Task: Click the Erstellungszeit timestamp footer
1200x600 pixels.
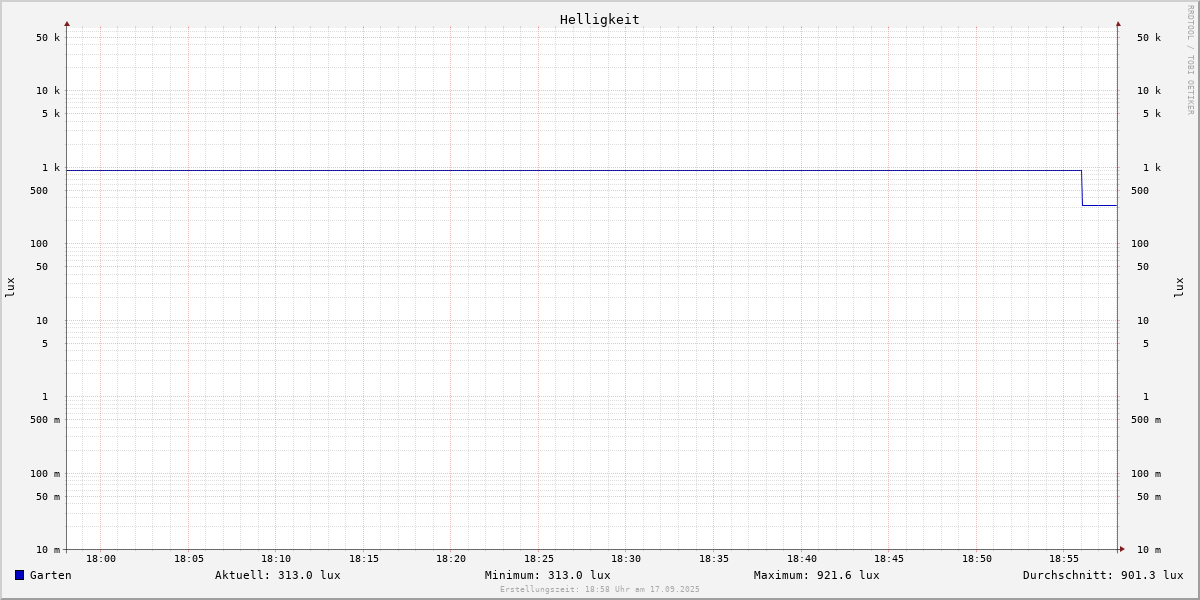Action: 599,590
